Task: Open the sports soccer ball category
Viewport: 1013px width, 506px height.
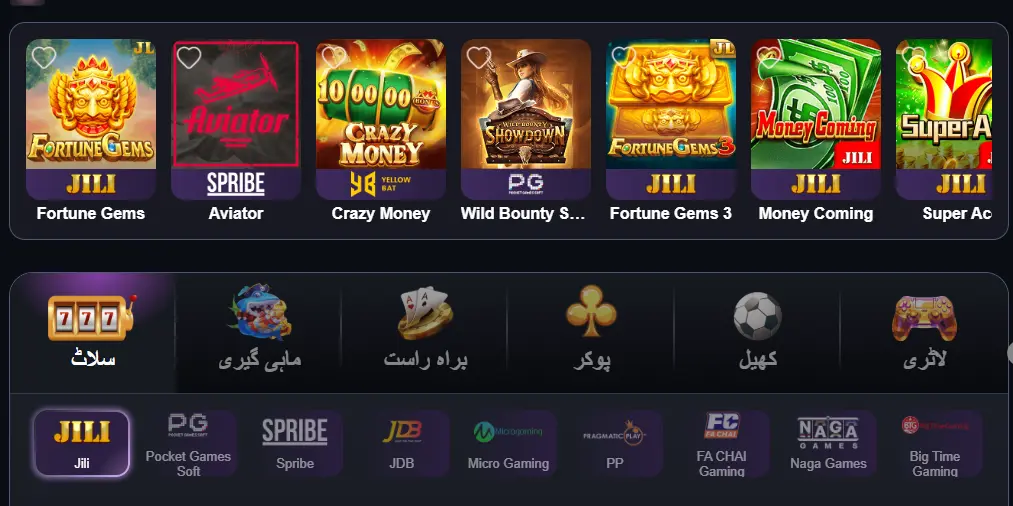Action: [x=758, y=316]
